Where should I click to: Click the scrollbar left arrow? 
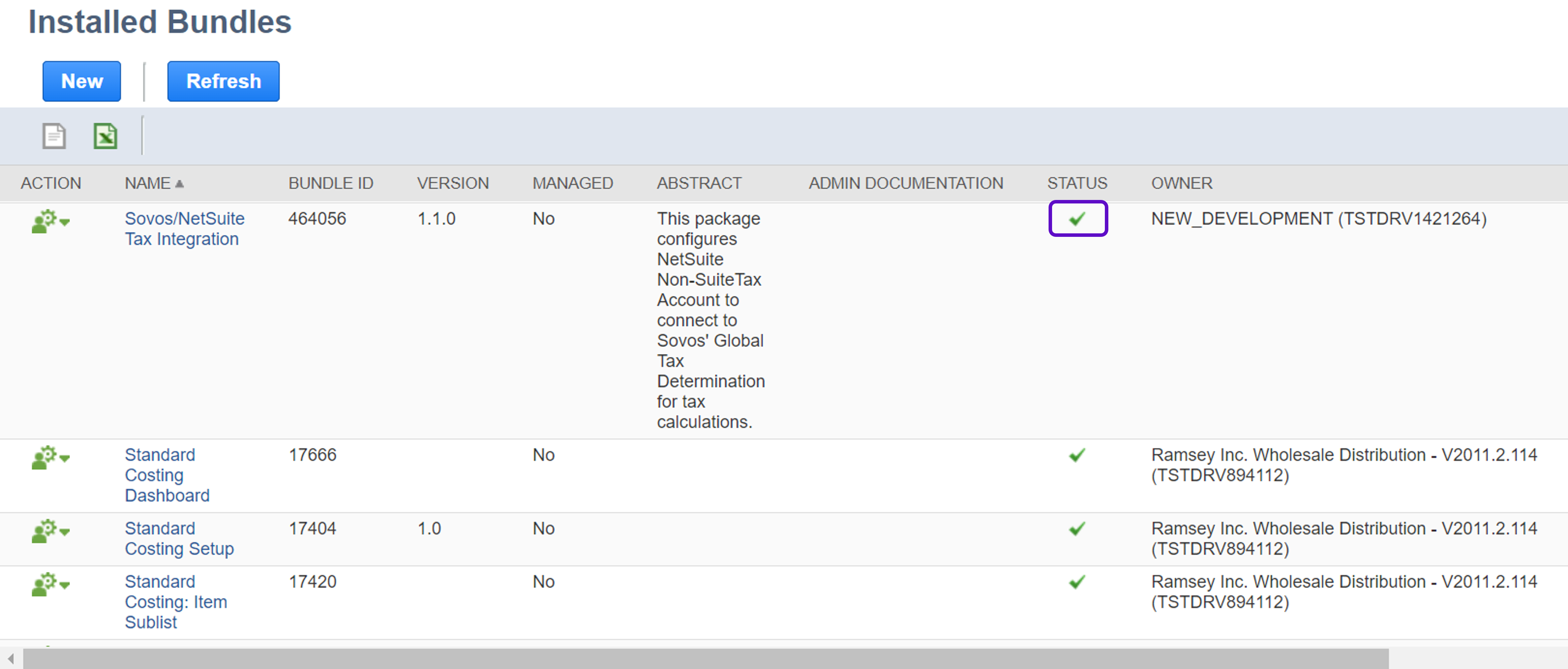[x=10, y=658]
